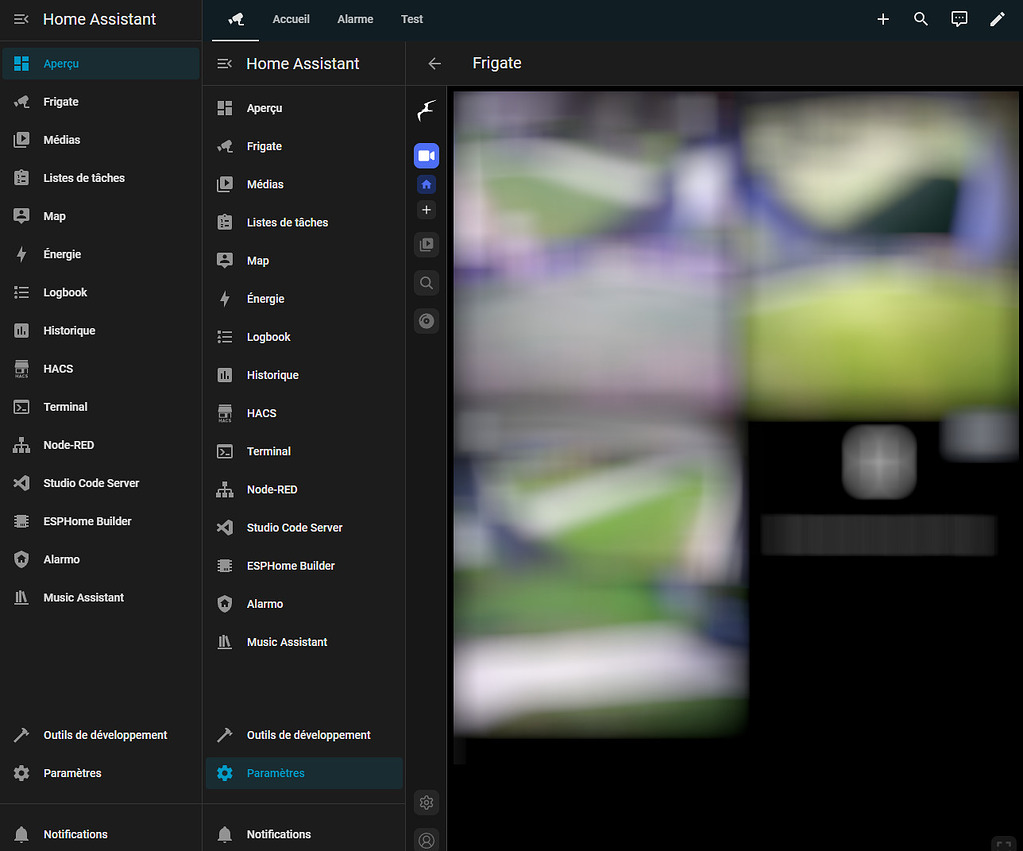Viewport: 1023px width, 851px height.
Task: Open the assistant chat icon in top bar
Action: pyautogui.click(x=959, y=19)
